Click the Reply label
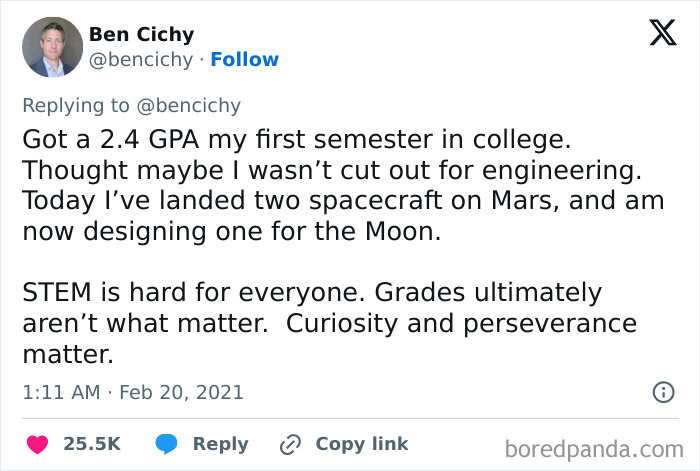This screenshot has width=700, height=471. [220, 443]
